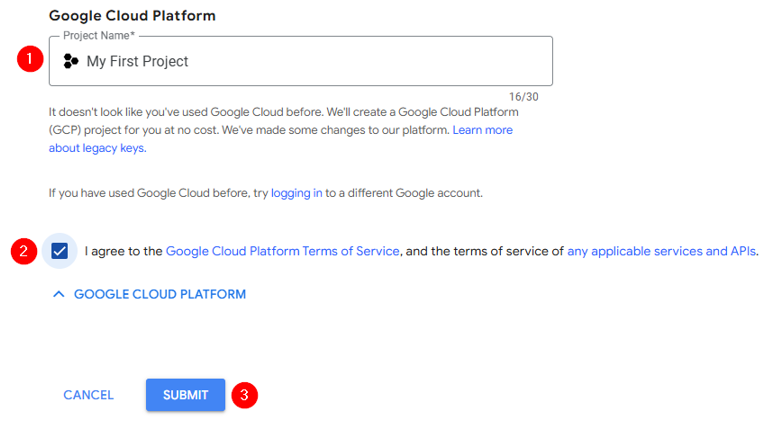Follow the "logging in" link
This screenshot has width=770, height=421.
[296, 192]
